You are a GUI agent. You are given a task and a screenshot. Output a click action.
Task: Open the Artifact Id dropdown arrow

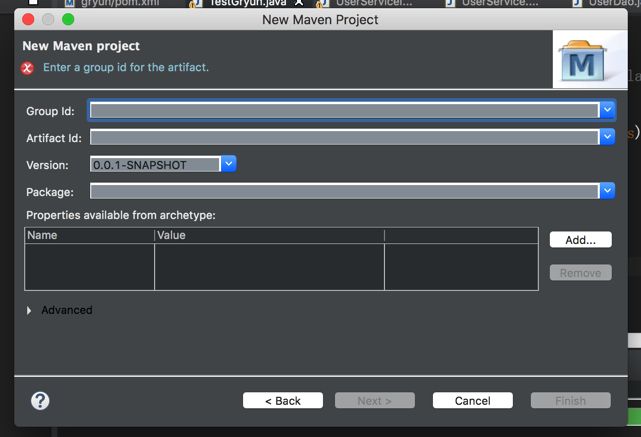pyautogui.click(x=607, y=137)
